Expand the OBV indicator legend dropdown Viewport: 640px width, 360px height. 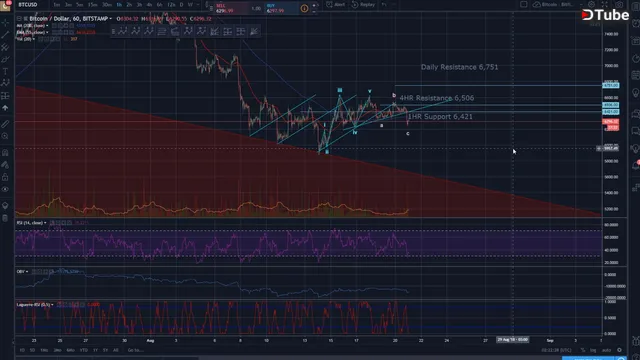point(27,271)
